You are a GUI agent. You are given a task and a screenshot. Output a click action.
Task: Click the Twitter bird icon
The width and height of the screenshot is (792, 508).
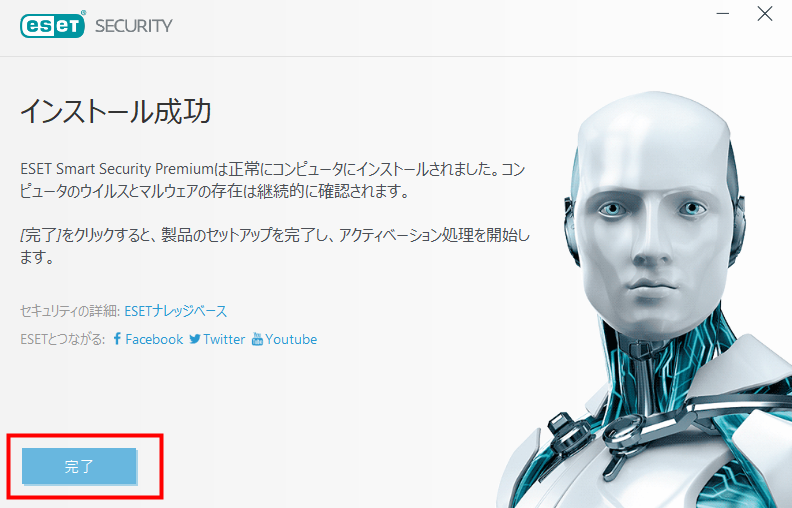[x=195, y=339]
